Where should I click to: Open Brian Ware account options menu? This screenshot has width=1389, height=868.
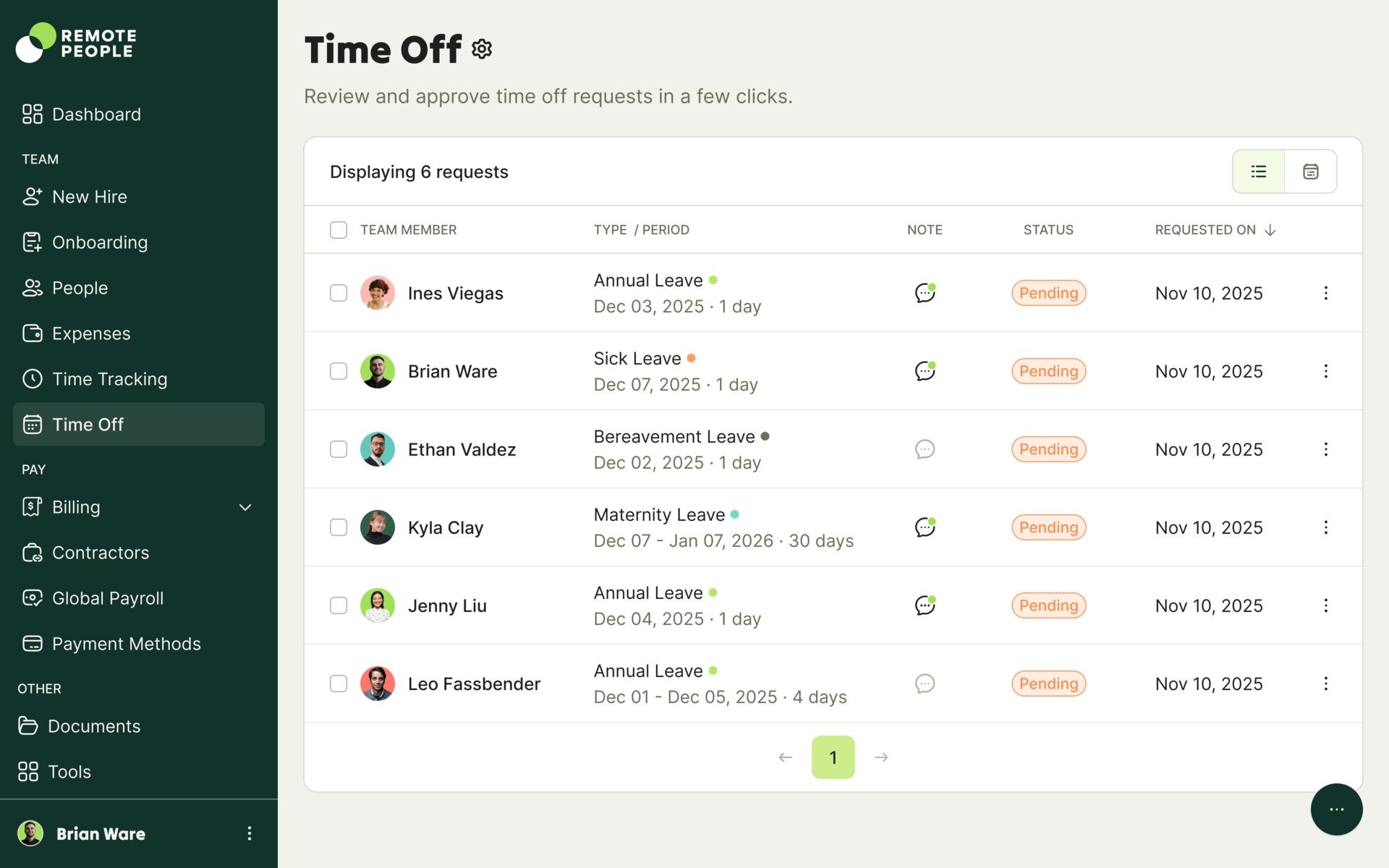coord(249,833)
